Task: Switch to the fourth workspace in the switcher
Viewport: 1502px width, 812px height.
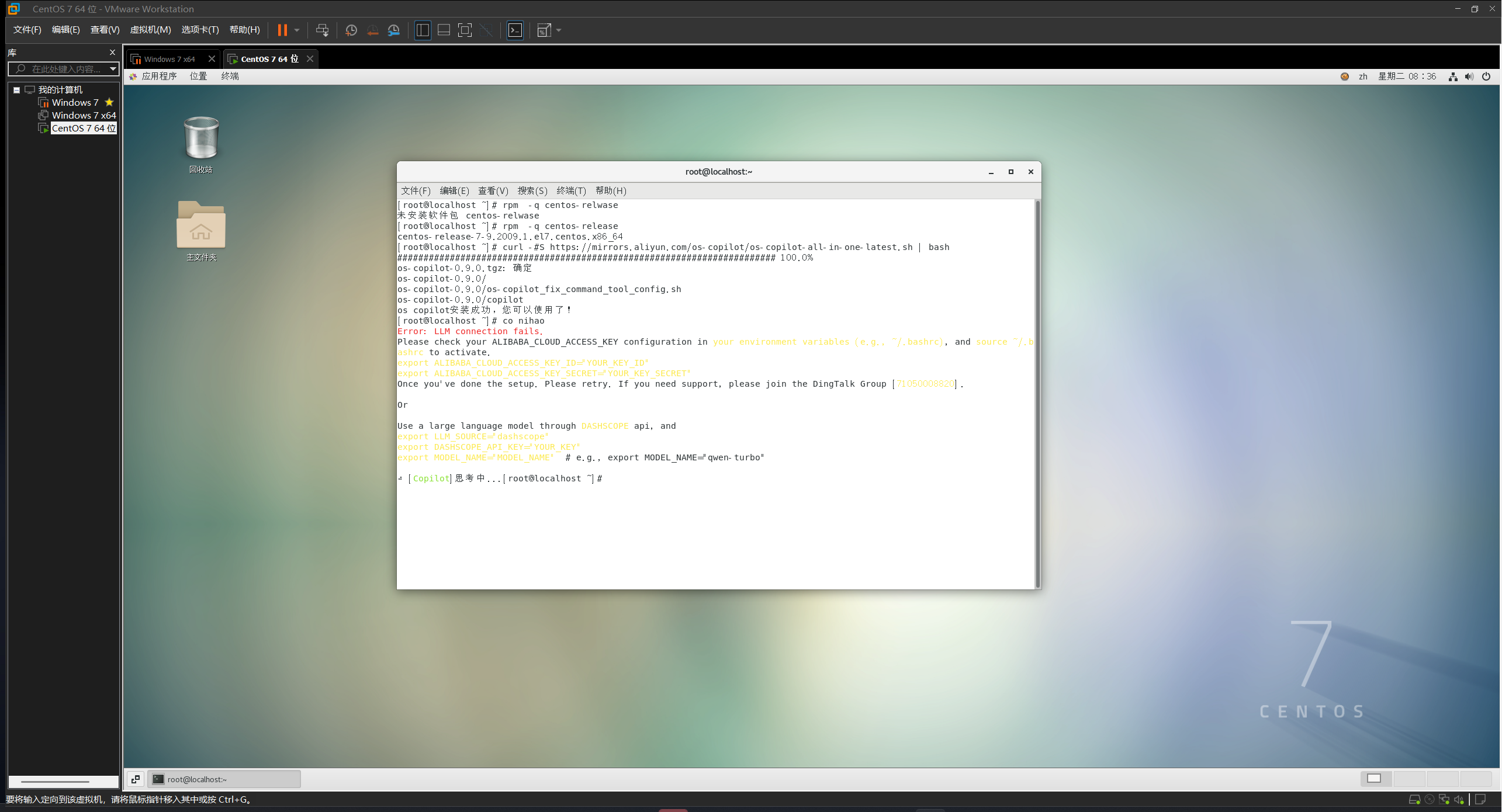Action: (1476, 779)
